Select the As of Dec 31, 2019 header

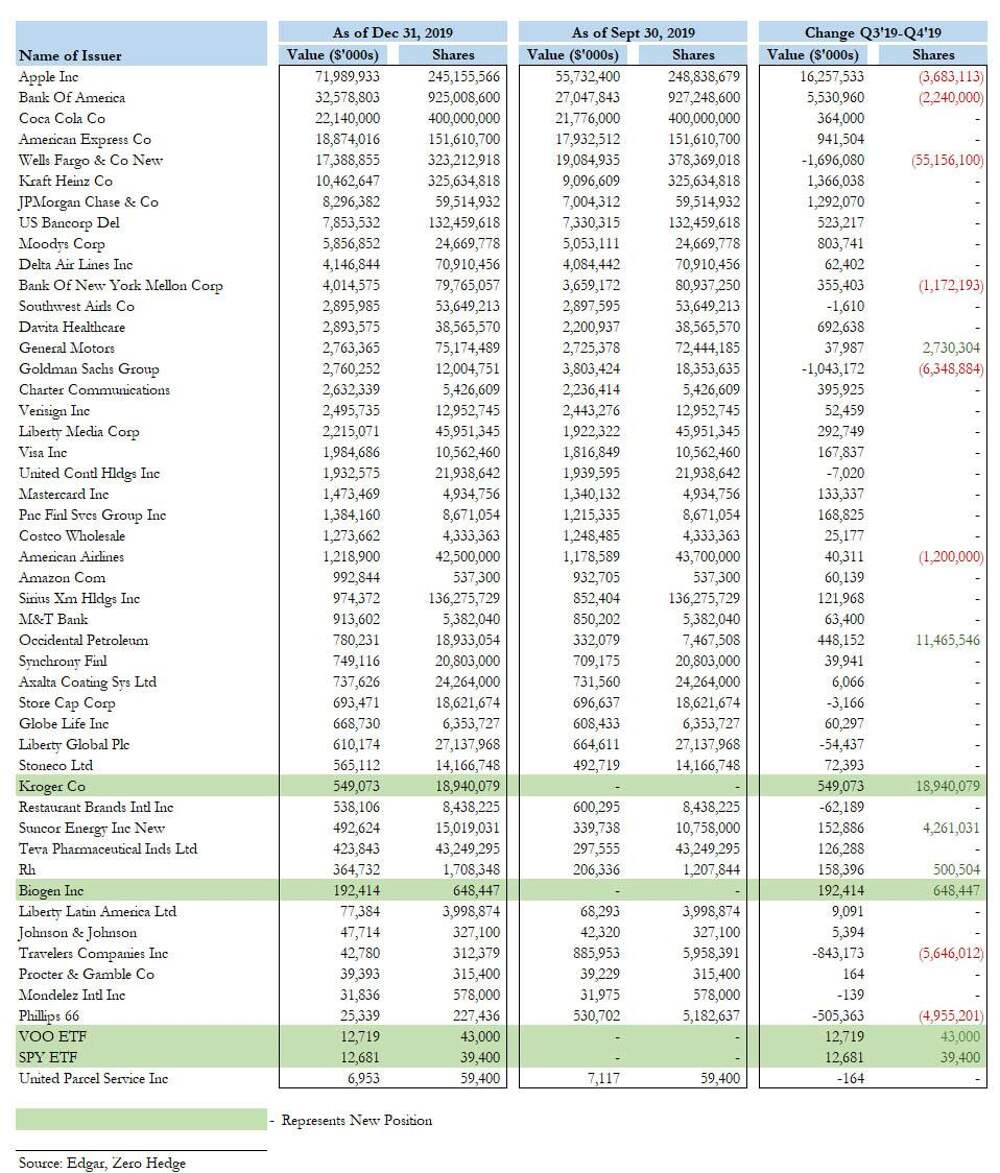click(x=392, y=32)
